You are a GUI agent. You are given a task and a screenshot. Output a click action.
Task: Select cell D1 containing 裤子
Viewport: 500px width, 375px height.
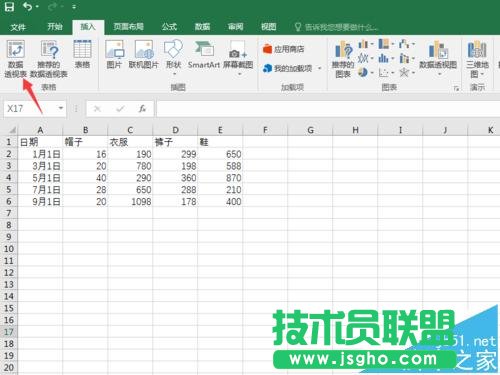[x=175, y=142]
